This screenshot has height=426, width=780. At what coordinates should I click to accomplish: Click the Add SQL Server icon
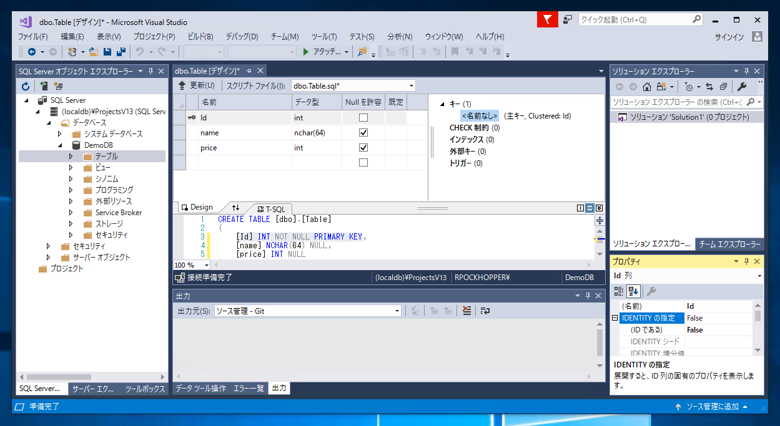[44, 86]
